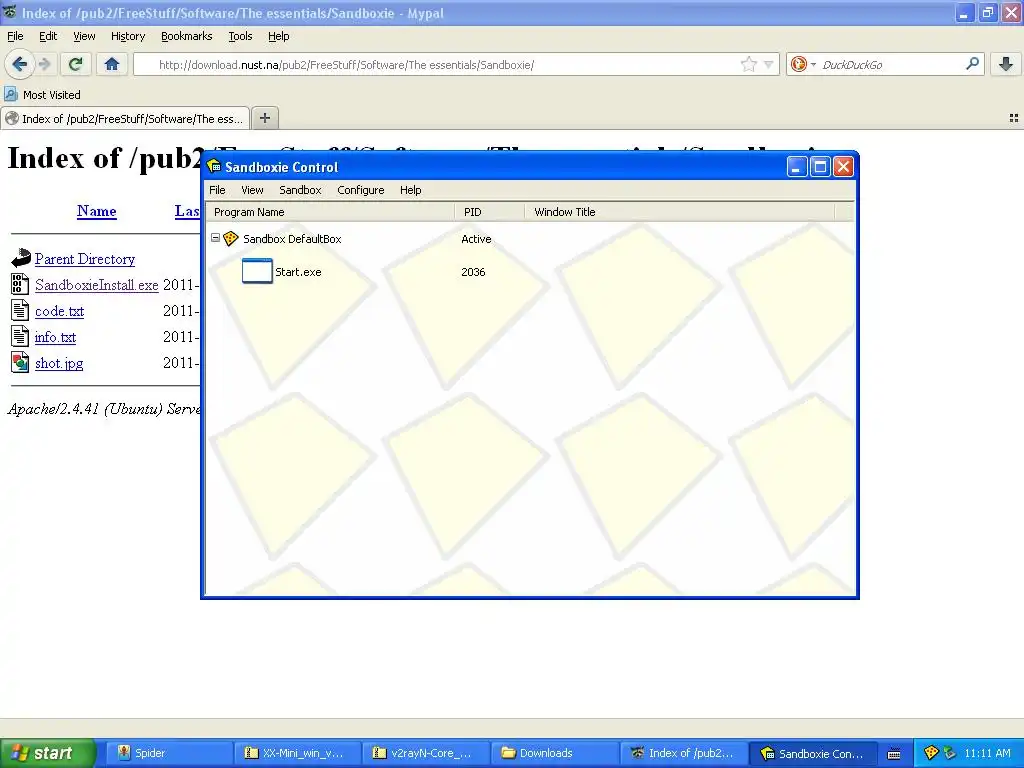Screen dimensions: 1024x768
Task: Open the Sandboxie Control Help menu
Action: pos(411,190)
